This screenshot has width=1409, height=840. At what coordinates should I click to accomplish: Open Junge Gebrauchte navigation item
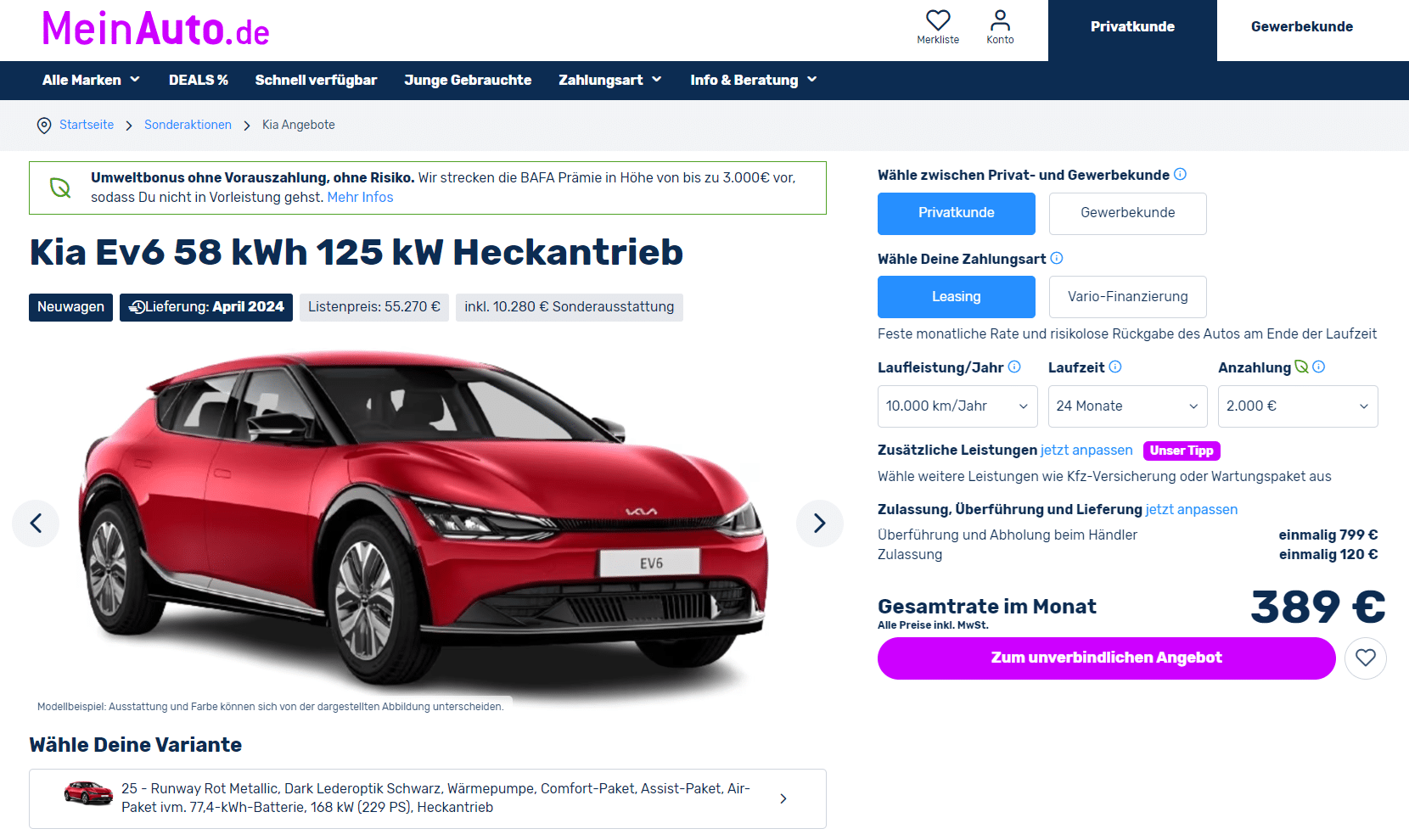468,80
